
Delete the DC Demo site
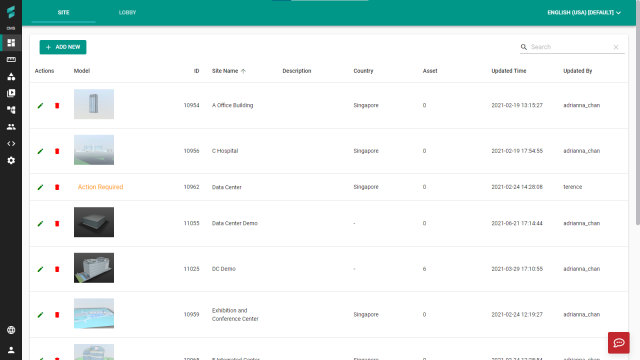pyautogui.click(x=57, y=269)
